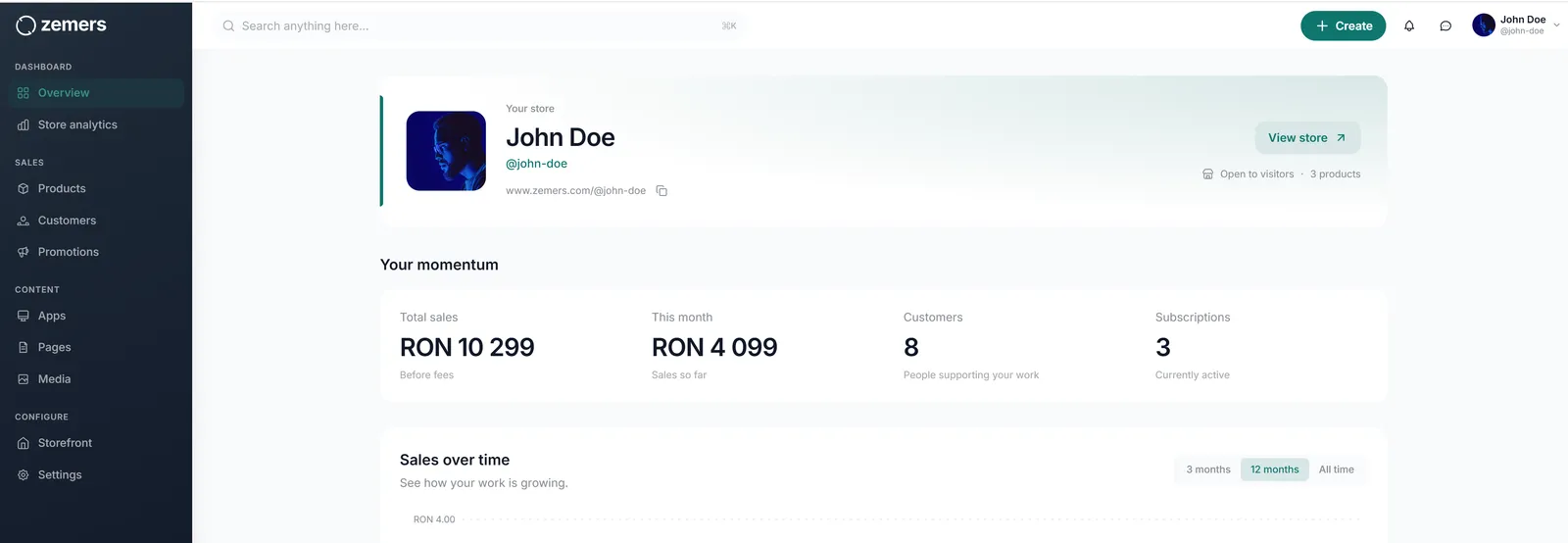Open messages chat bubble icon
Viewport: 1568px width, 543px height.
1445,26
